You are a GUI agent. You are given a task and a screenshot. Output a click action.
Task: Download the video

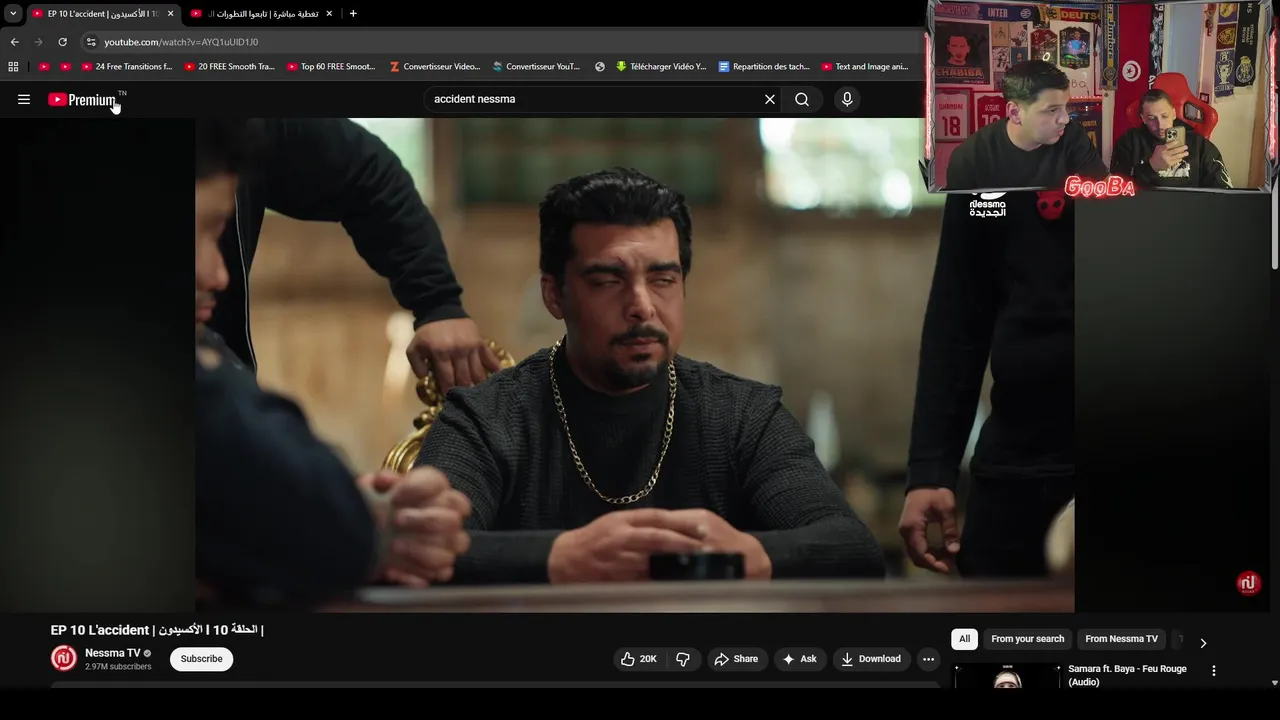871,659
